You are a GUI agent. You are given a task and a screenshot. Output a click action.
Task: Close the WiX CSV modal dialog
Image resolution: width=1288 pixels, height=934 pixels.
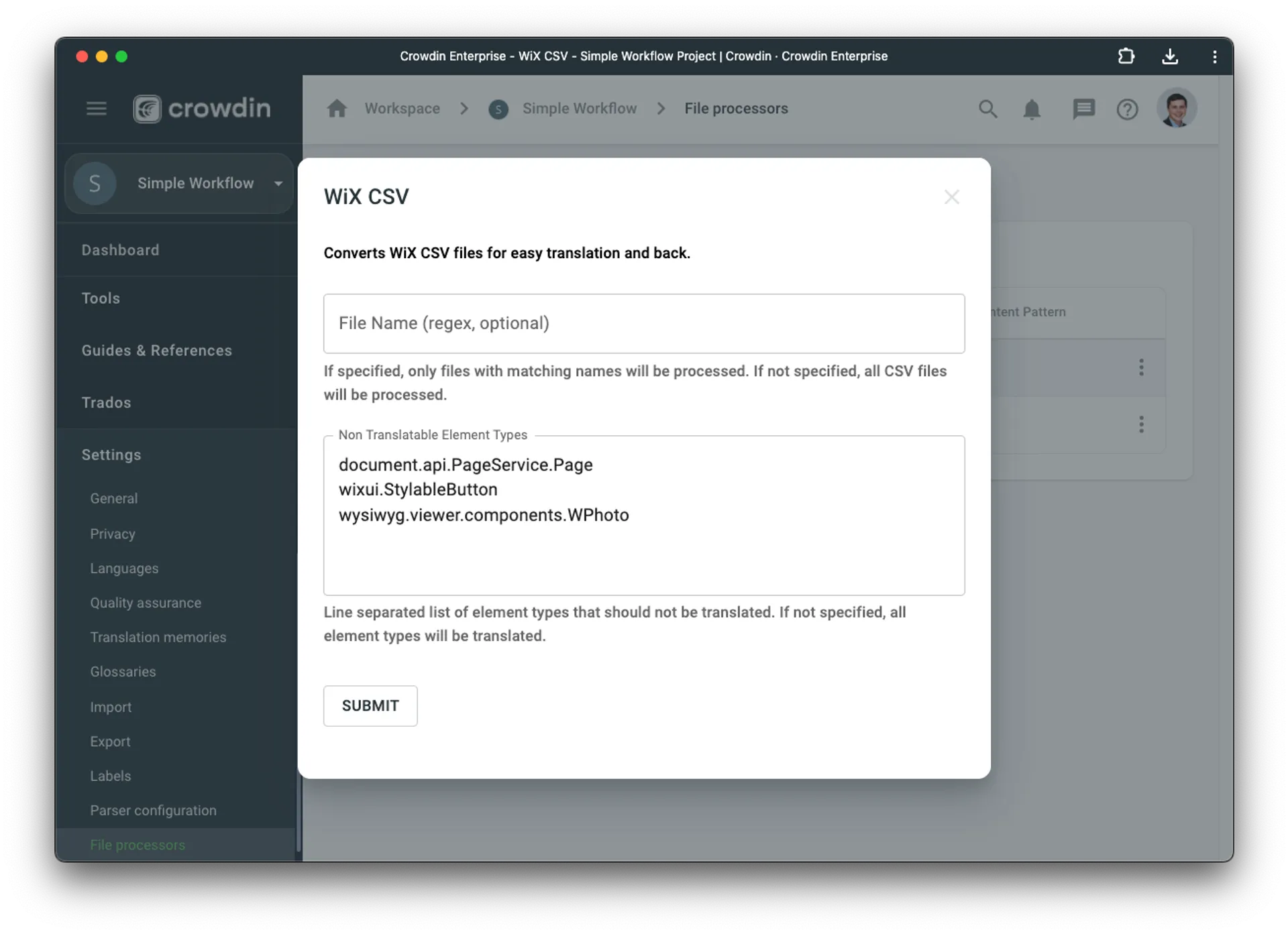(x=950, y=196)
